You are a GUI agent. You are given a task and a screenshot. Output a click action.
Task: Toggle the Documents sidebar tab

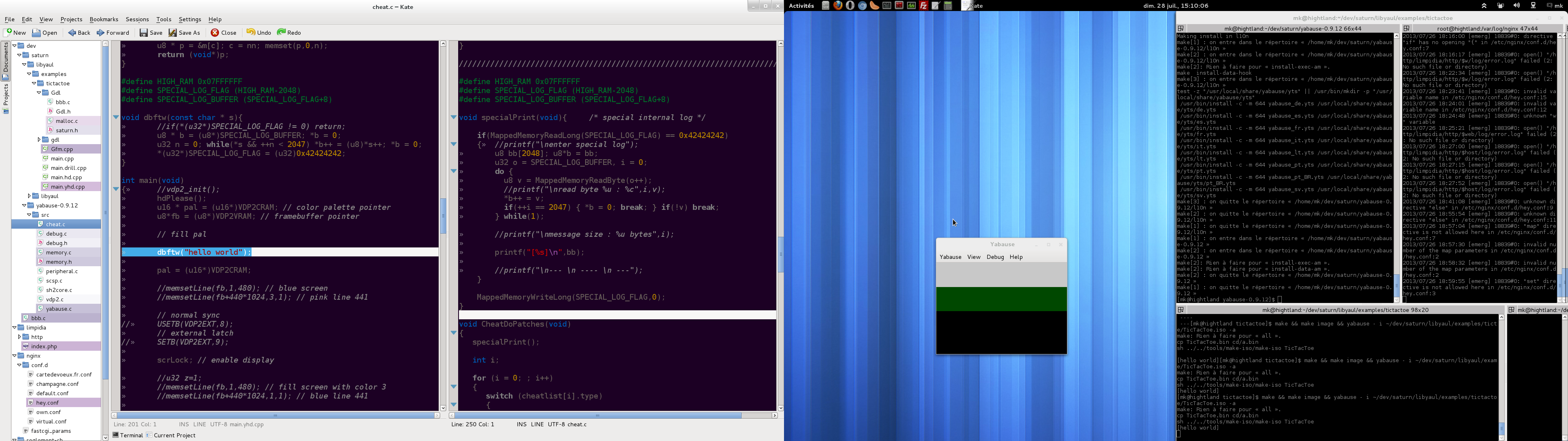(x=5, y=60)
